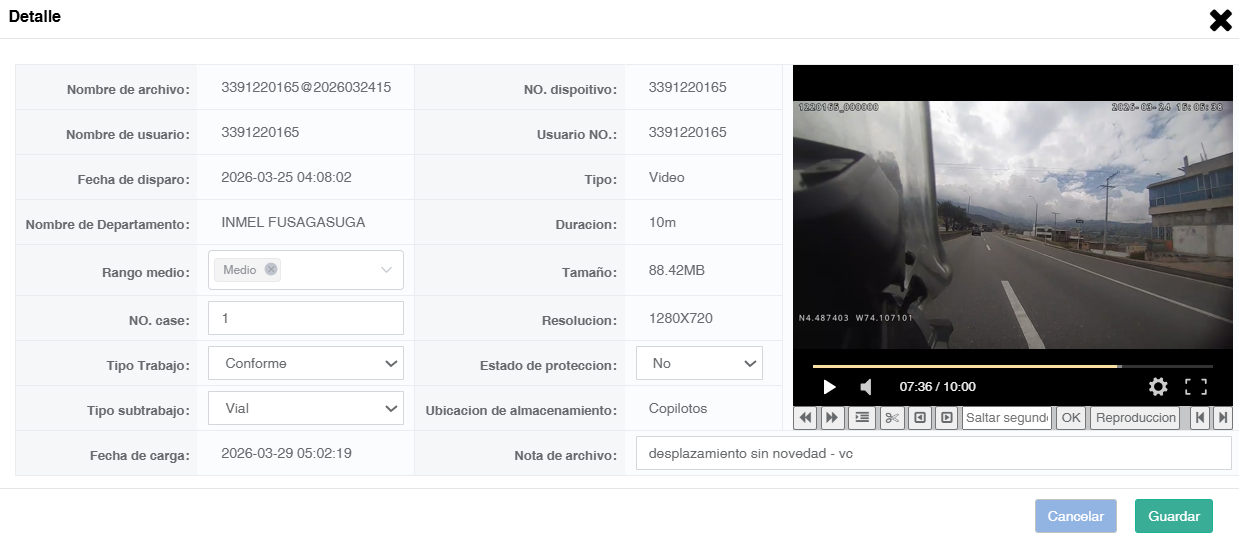Click the scissors clip tool
Screen dimensions: 1239x543
892,417
